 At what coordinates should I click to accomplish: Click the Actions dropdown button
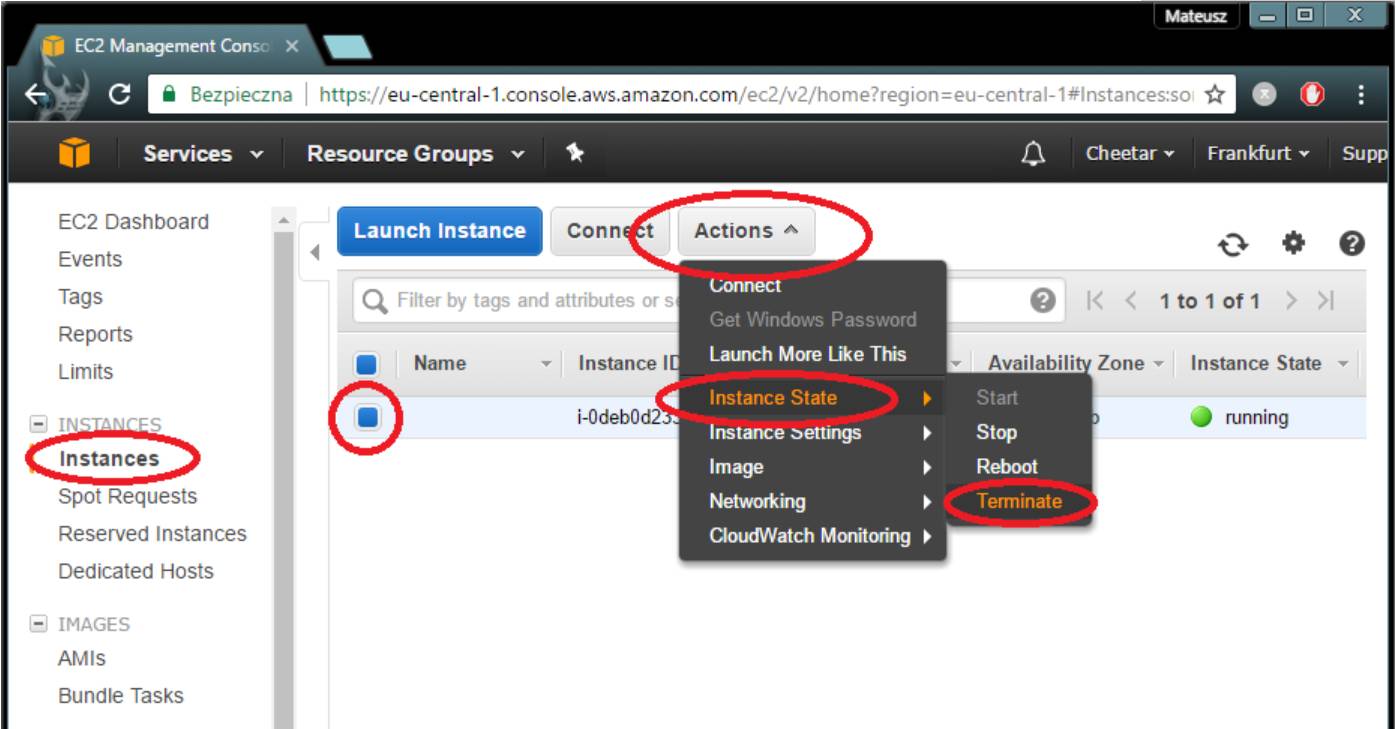point(746,231)
